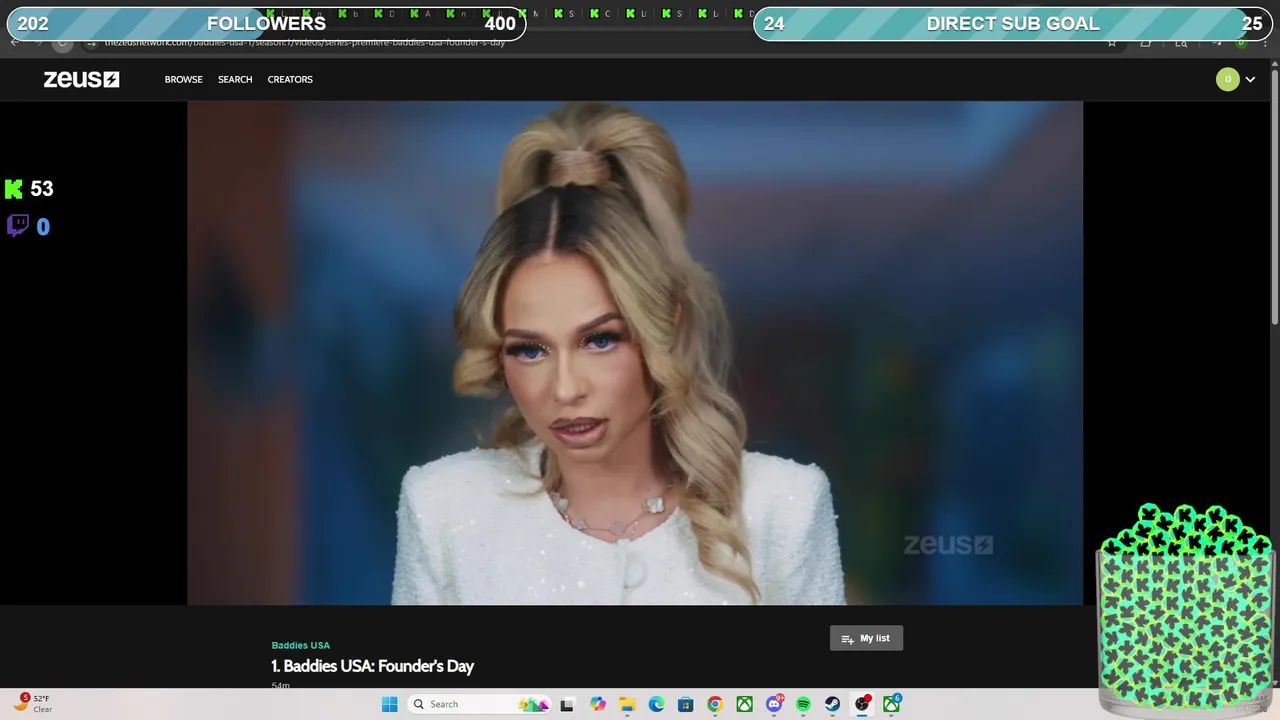This screenshot has height=720, width=1280.
Task: Open the Xbox app next to Chrome
Action: pos(744,704)
